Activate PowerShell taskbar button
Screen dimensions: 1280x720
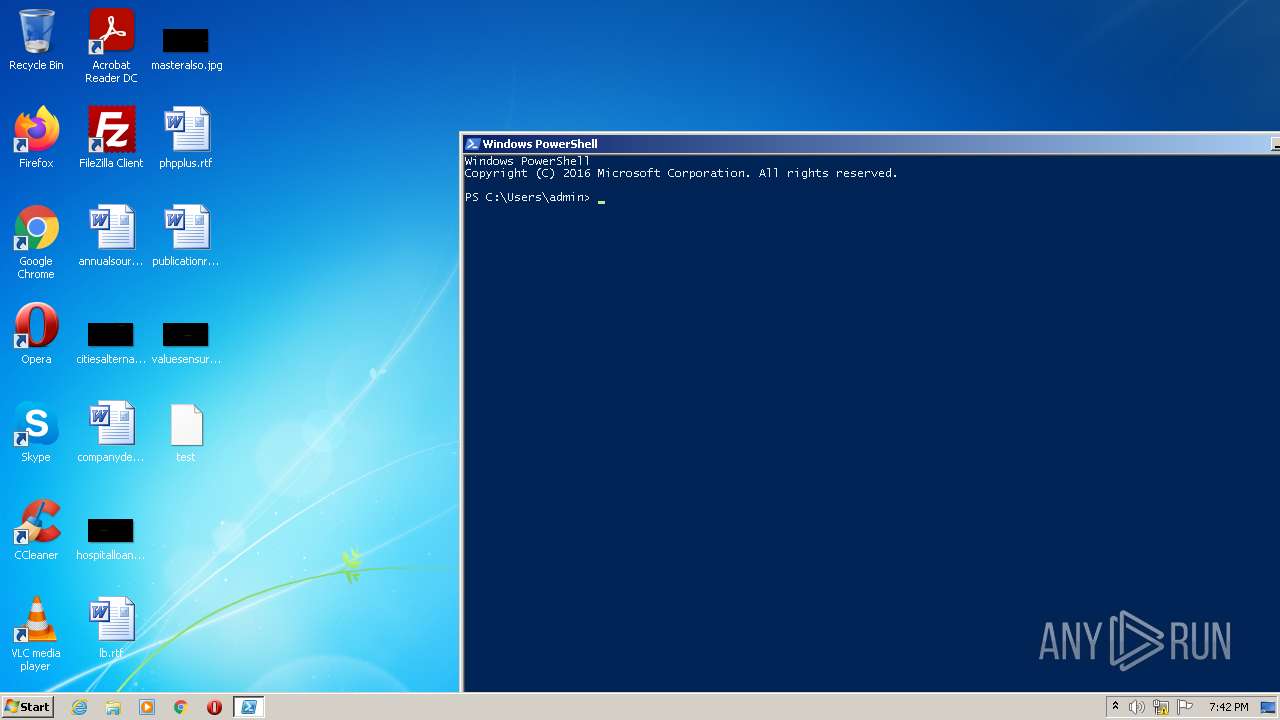[248, 707]
